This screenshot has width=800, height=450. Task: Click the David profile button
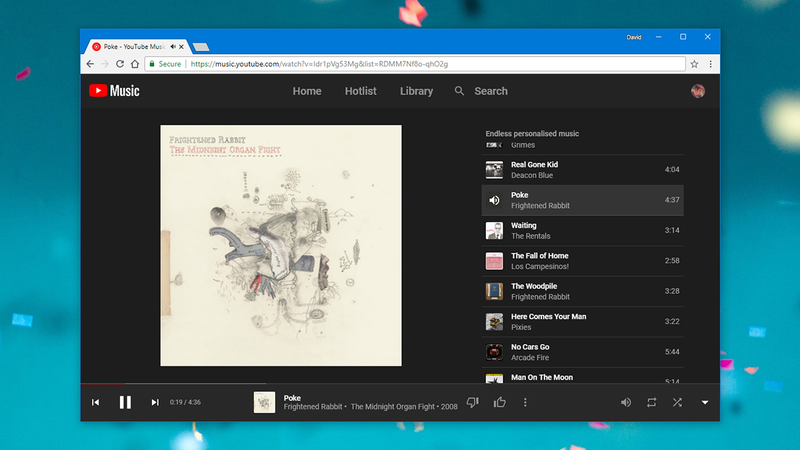[634, 37]
